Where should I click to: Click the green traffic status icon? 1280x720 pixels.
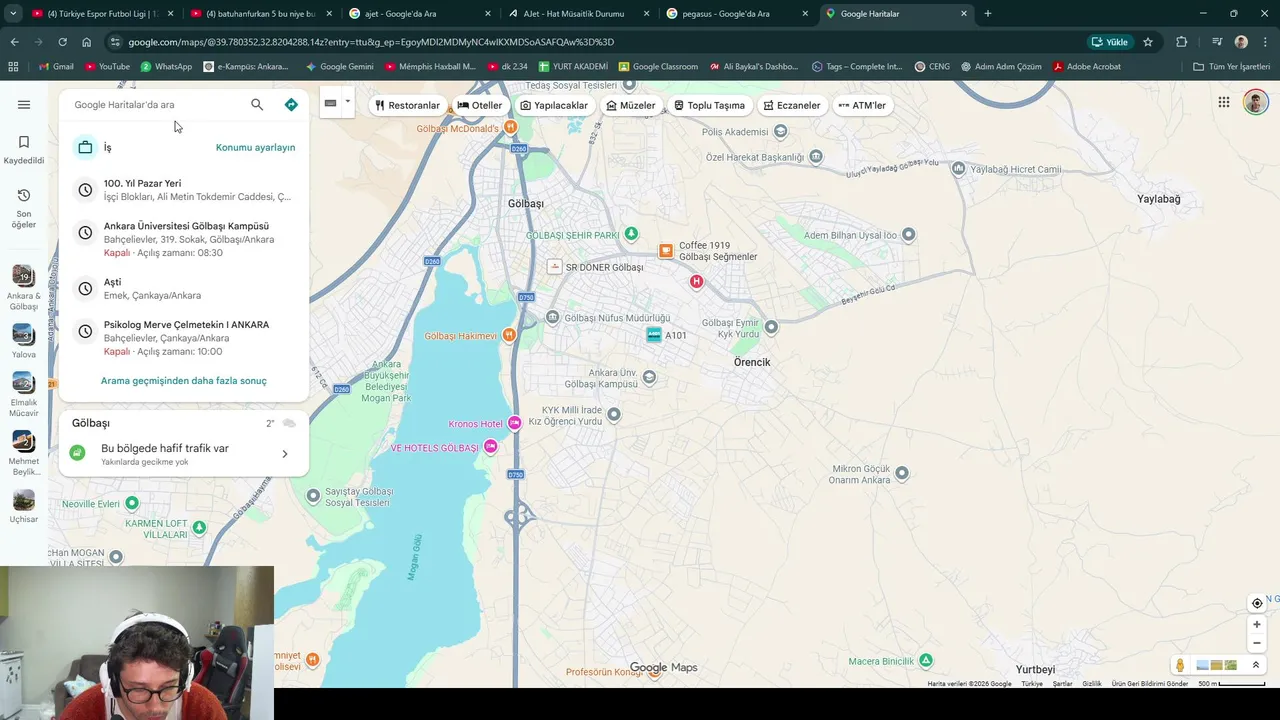[77, 453]
